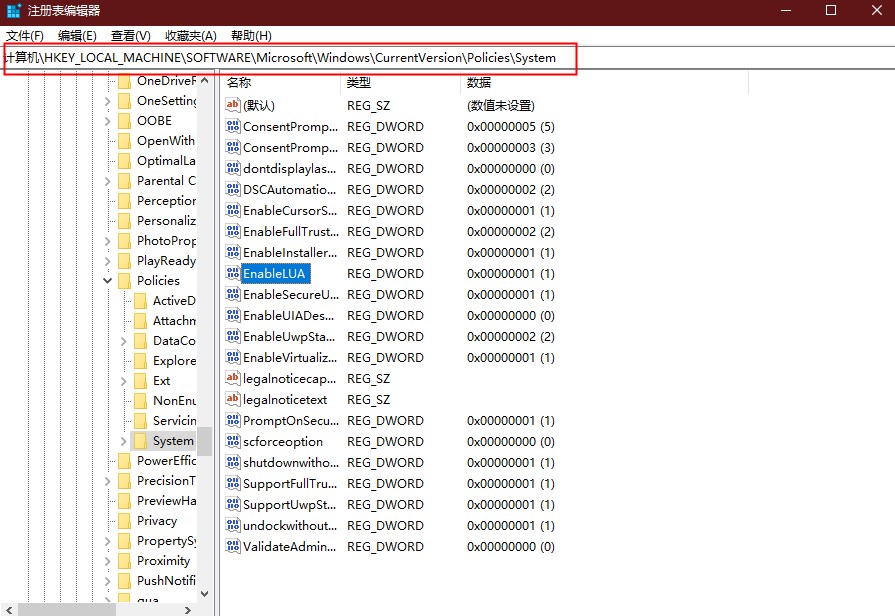Expand the PrecisionT tree node

point(107,481)
